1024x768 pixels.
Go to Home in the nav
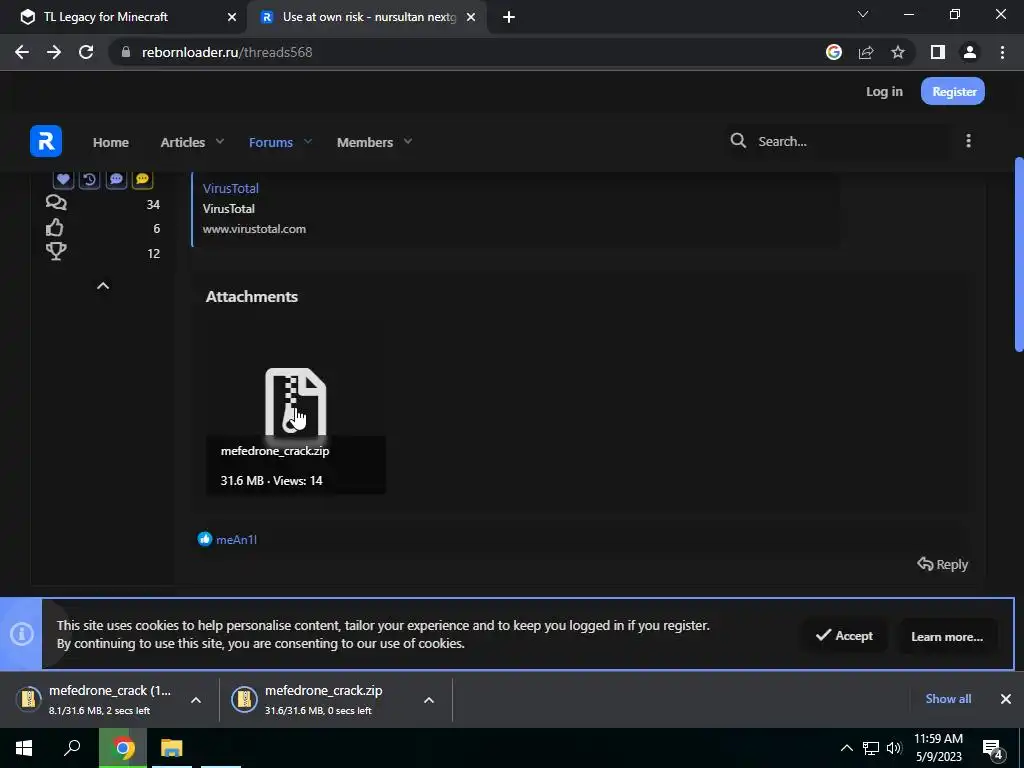110,142
